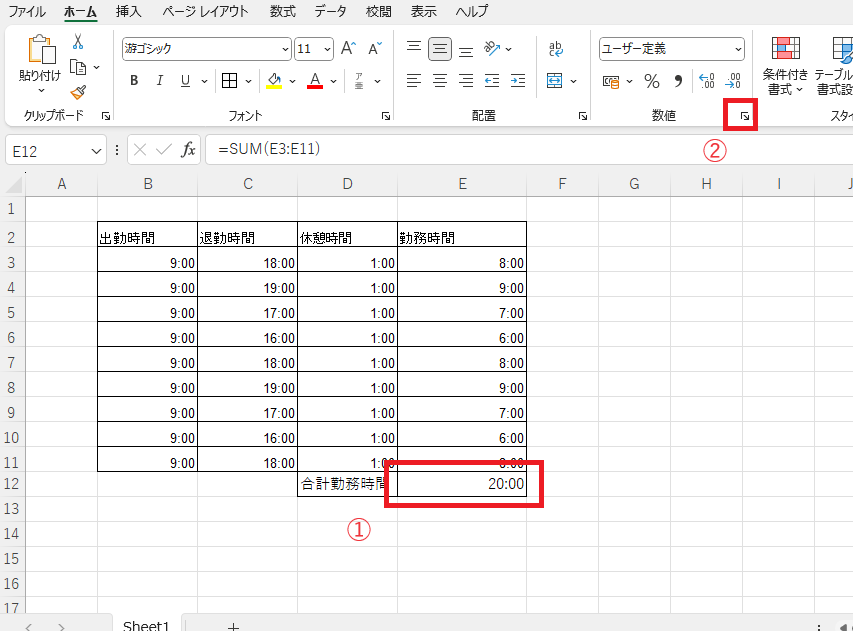Click the yellow fill color swatch

pos(274,81)
